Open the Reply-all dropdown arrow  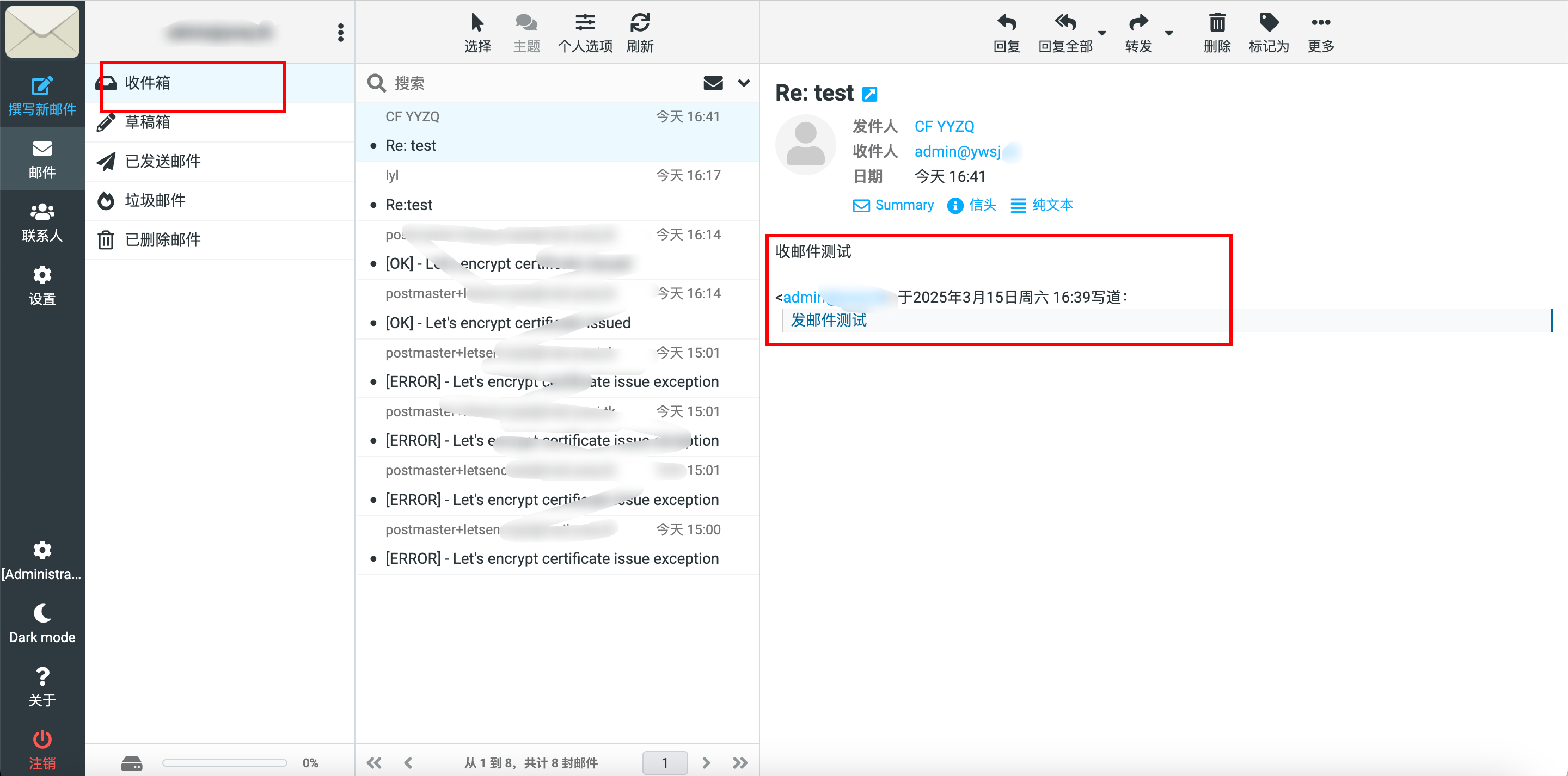(1102, 33)
